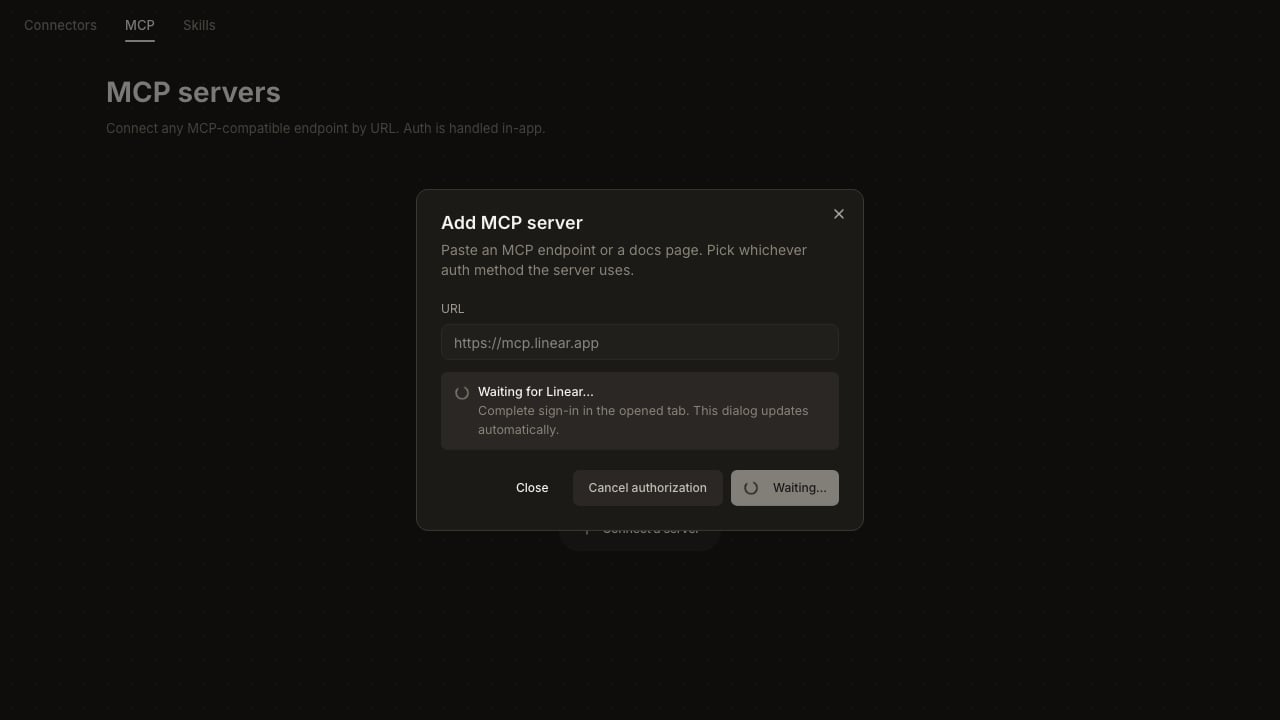The height and width of the screenshot is (720, 1280).
Task: Click the URL input field
Action: pyautogui.click(x=640, y=342)
